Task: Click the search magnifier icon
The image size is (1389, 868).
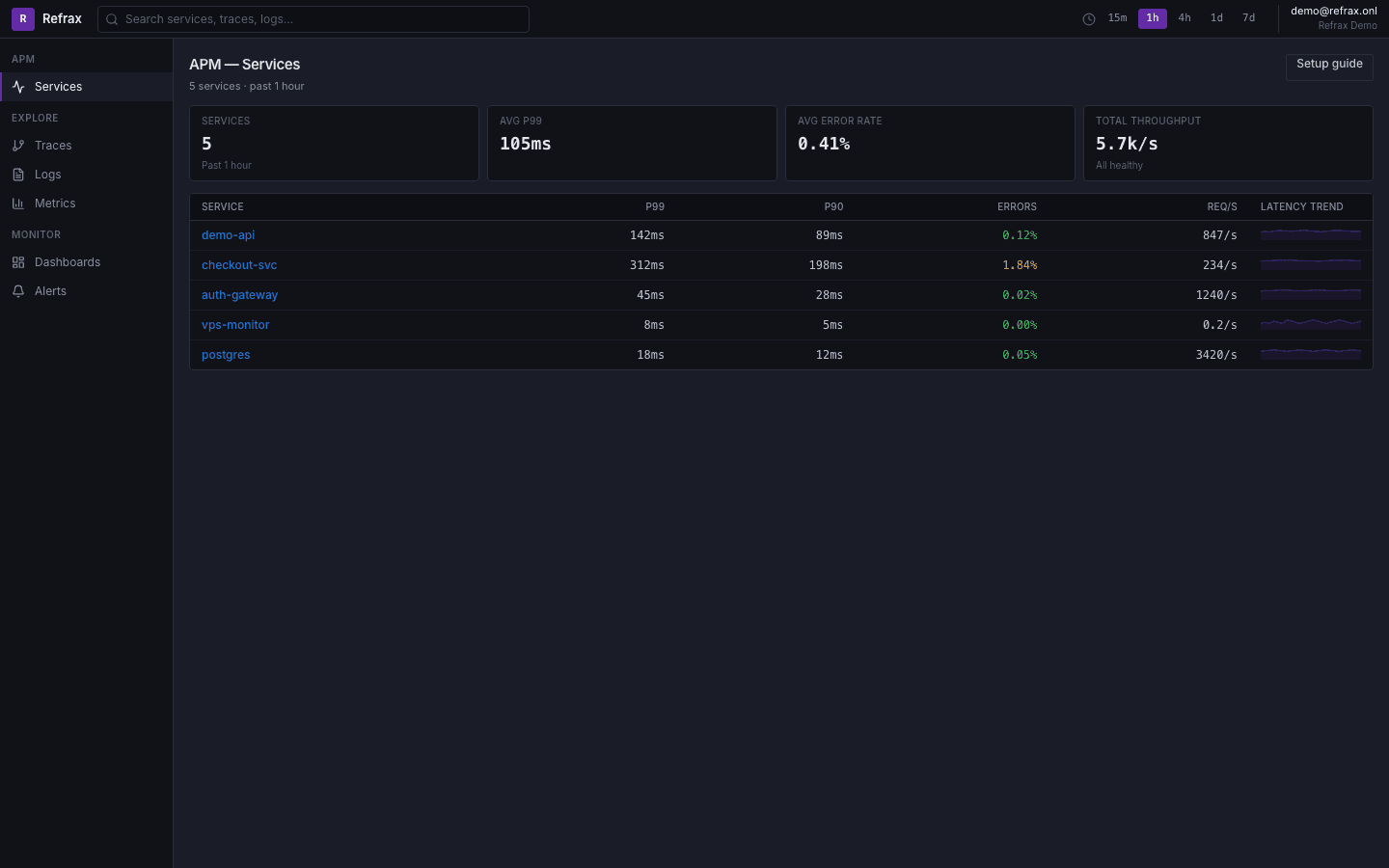Action: [112, 19]
